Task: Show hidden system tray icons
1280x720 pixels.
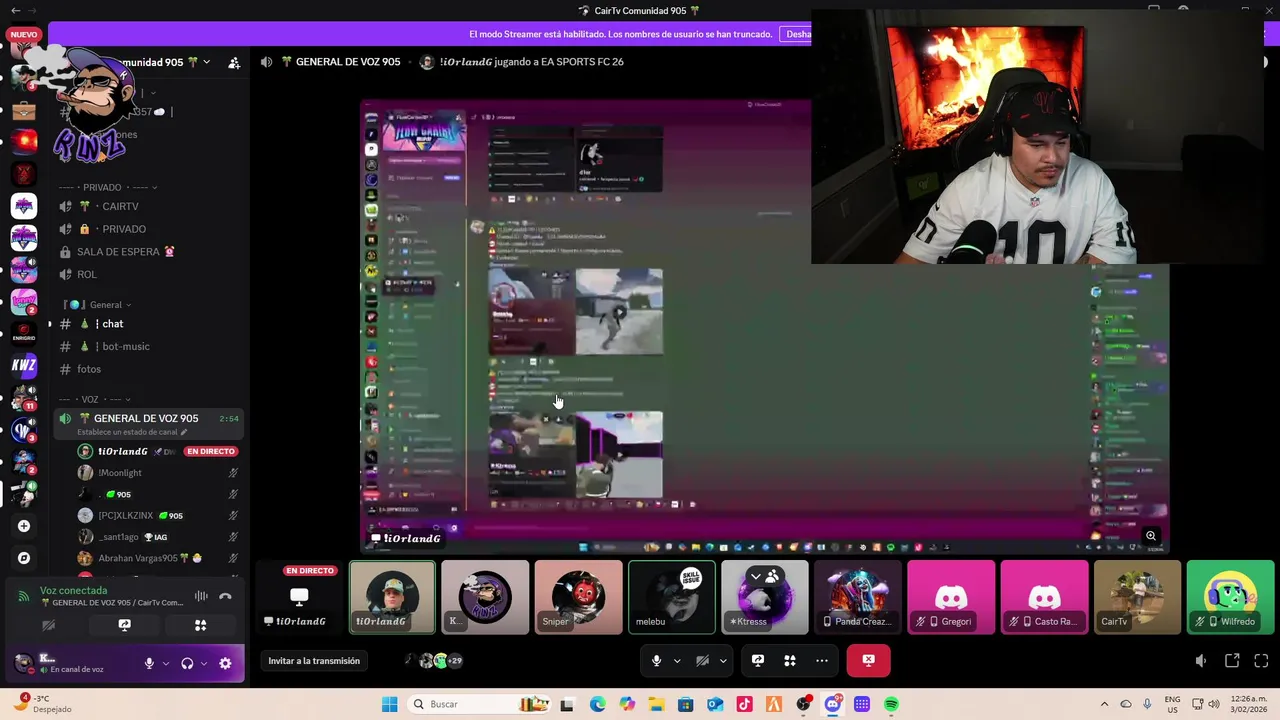Action: tap(1104, 704)
